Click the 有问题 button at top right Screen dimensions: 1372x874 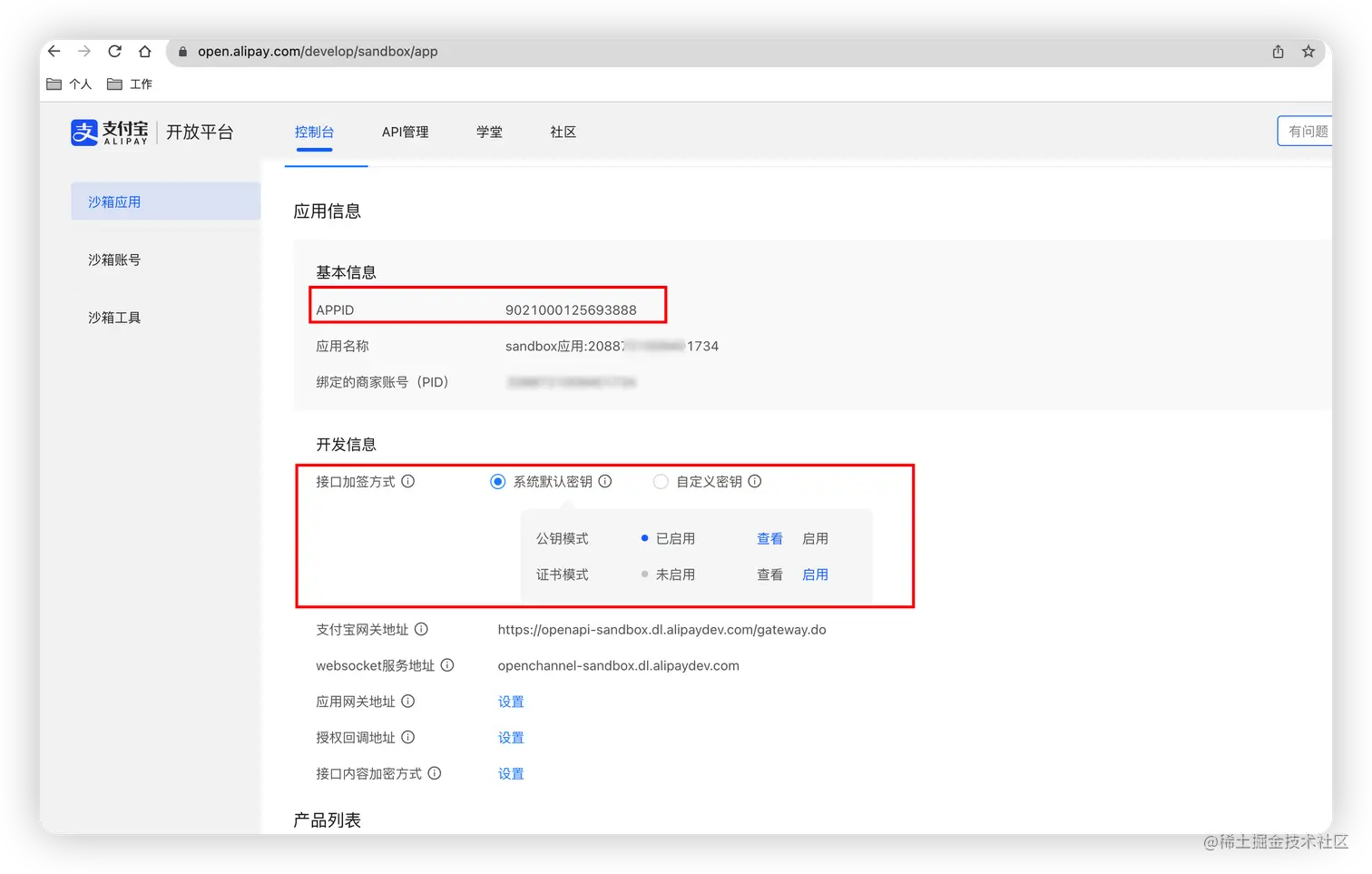[x=1305, y=132]
